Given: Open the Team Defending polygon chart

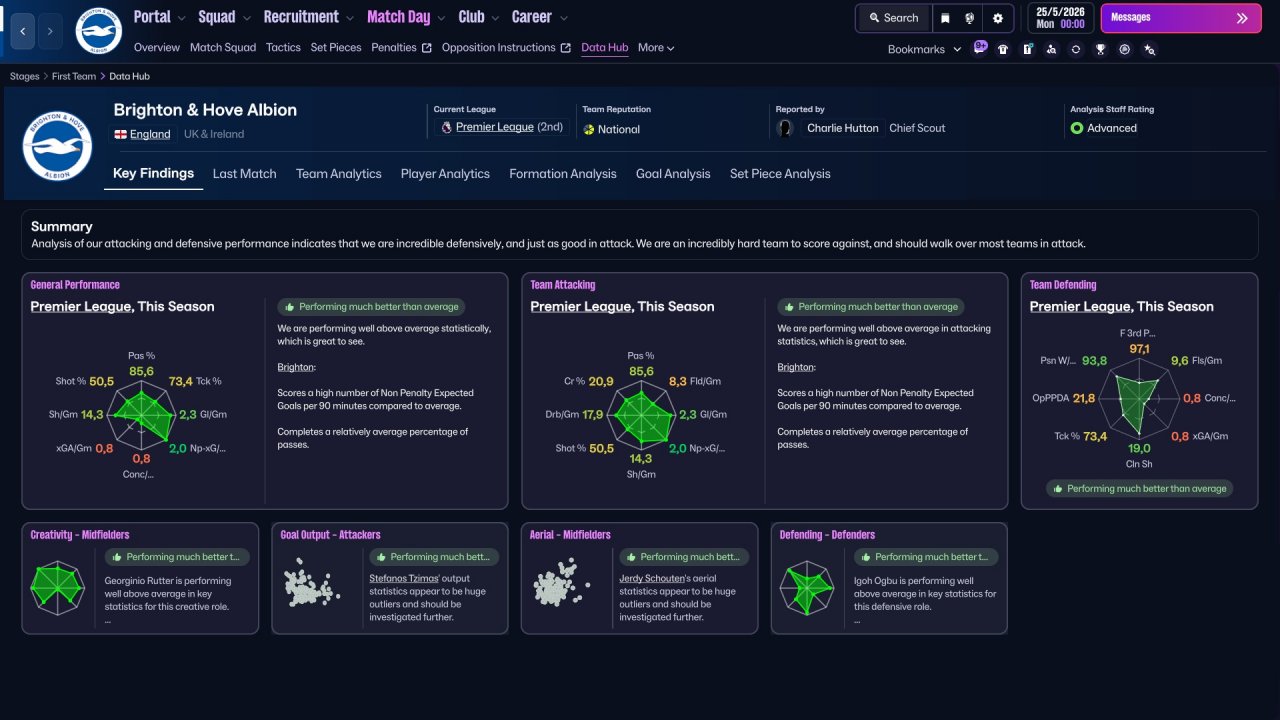Looking at the screenshot, I should click(1137, 397).
